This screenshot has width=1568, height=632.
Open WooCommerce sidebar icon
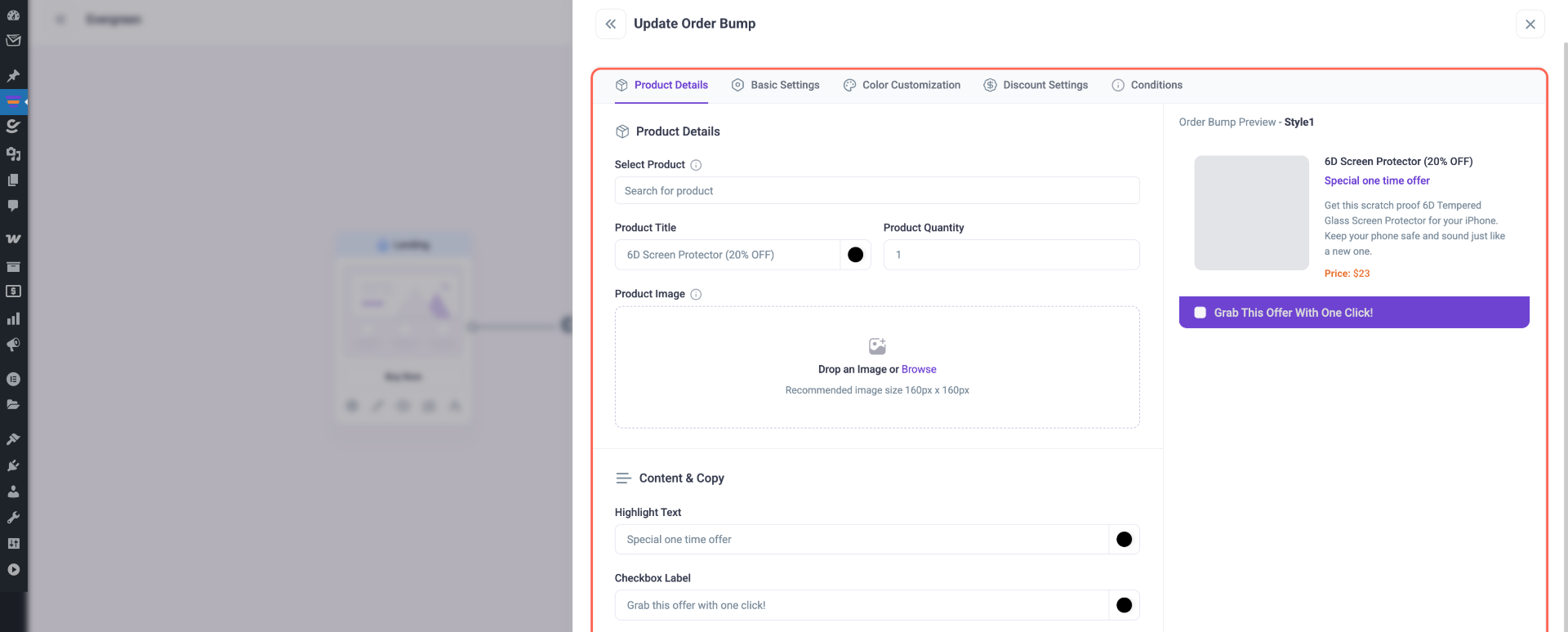coord(13,239)
